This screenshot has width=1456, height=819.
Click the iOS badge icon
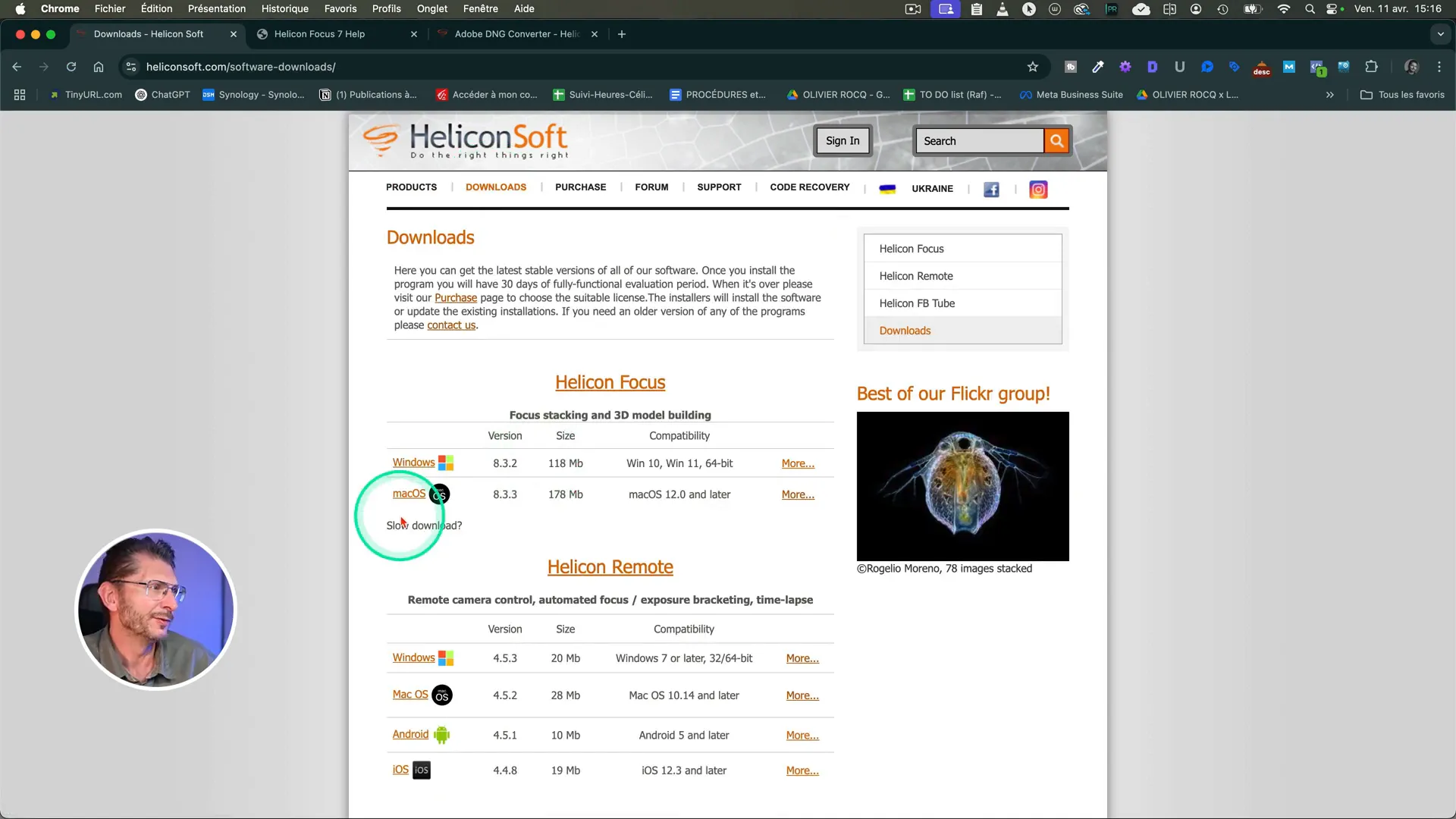(422, 770)
